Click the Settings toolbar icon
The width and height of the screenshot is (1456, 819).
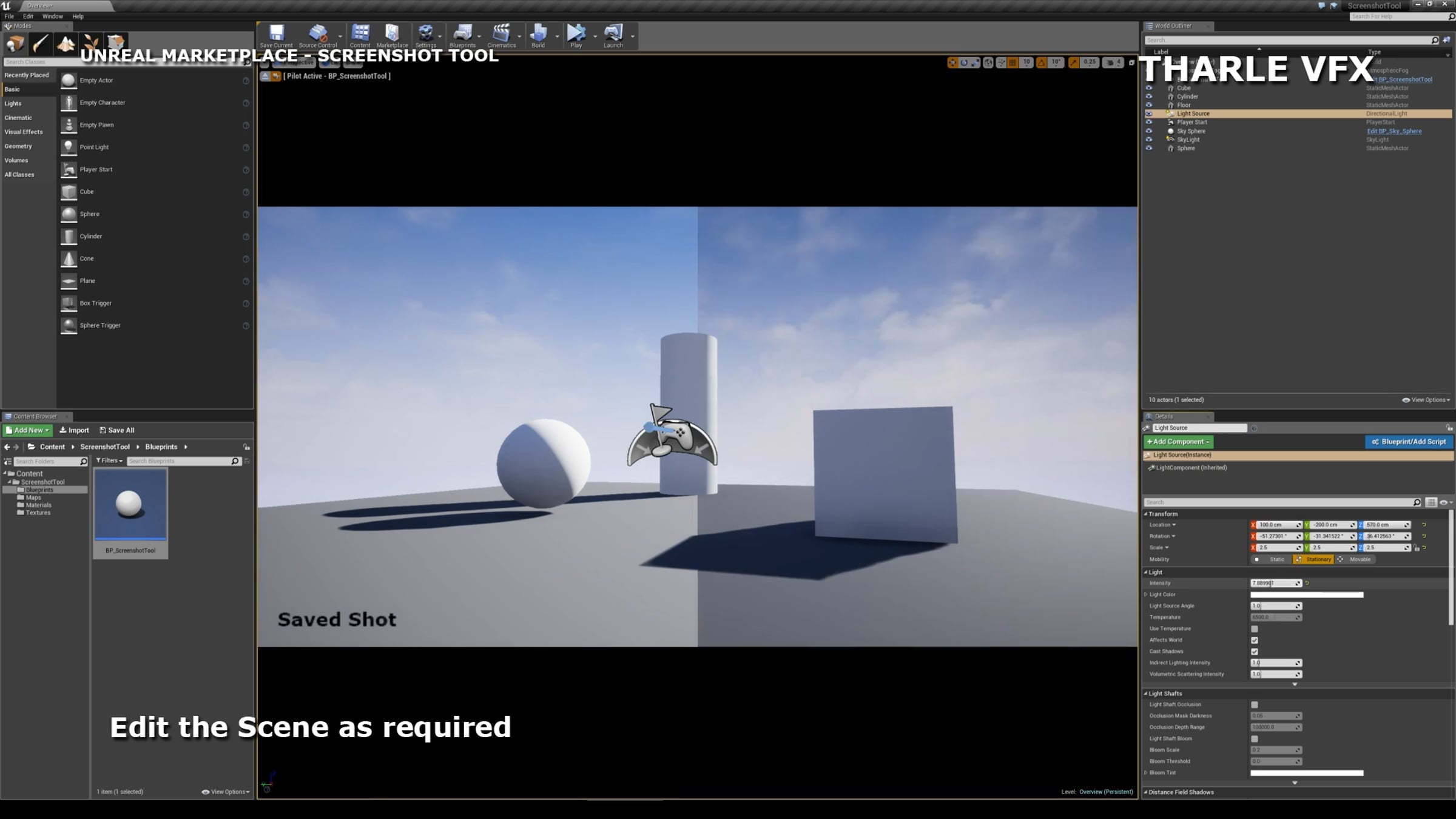coord(425,35)
